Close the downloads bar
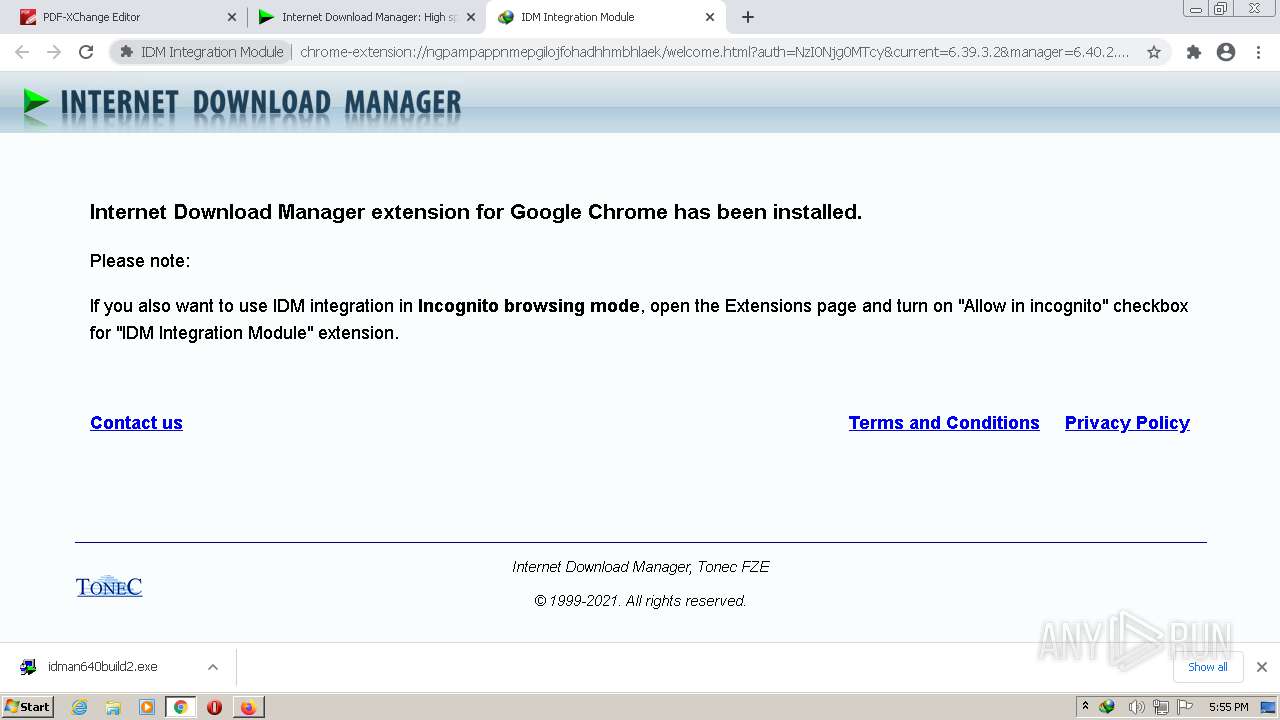Screen dimensions: 1280x720 tap(1261, 667)
